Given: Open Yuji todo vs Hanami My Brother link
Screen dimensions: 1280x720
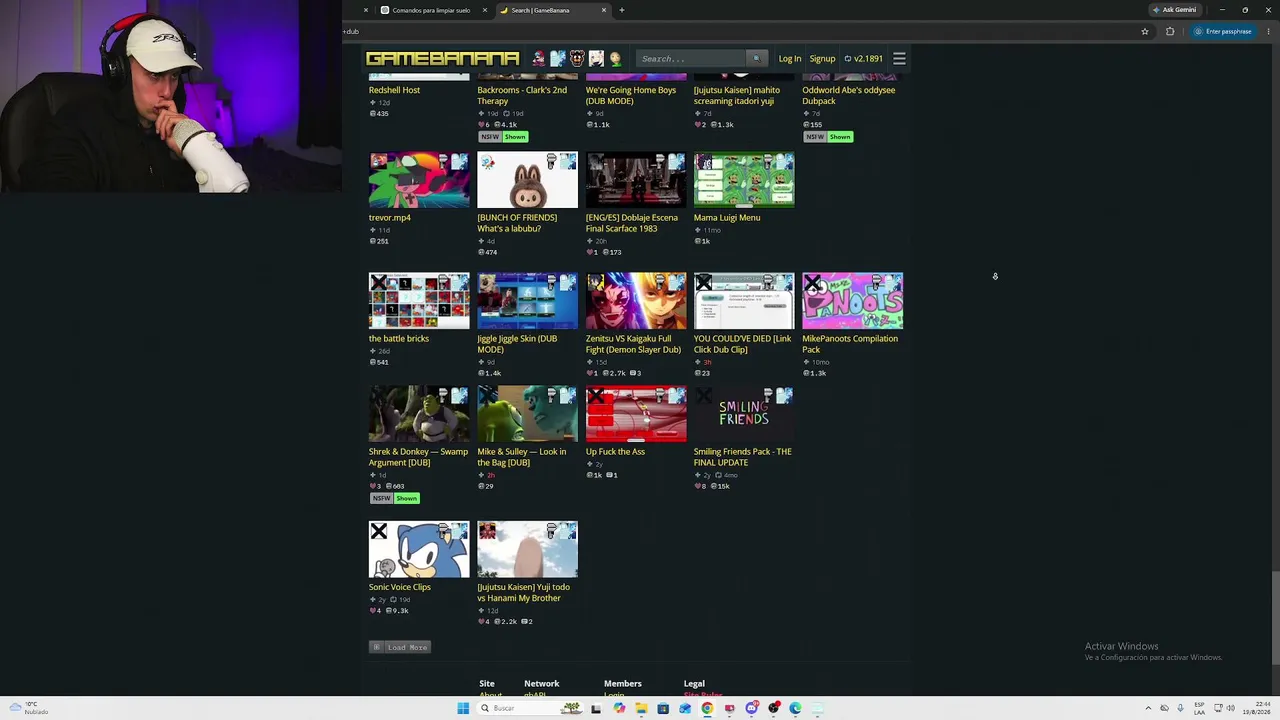Looking at the screenshot, I should [x=523, y=593].
